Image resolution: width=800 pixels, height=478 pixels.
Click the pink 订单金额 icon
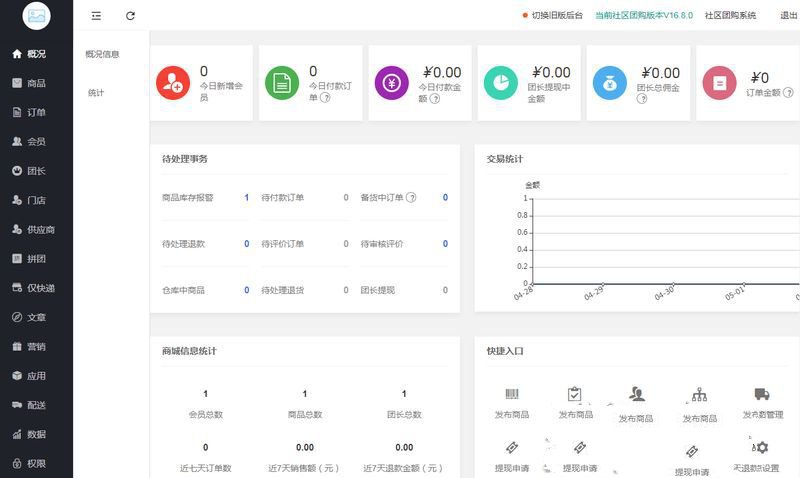coord(719,83)
